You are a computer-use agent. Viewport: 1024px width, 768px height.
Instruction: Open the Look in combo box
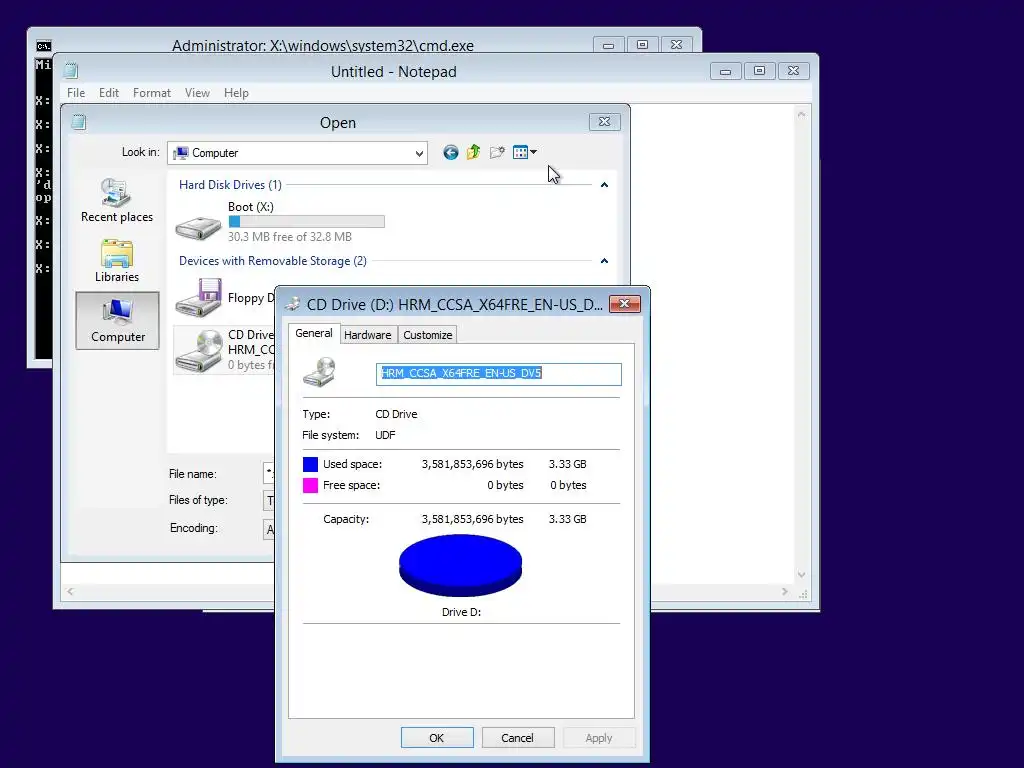coord(298,153)
